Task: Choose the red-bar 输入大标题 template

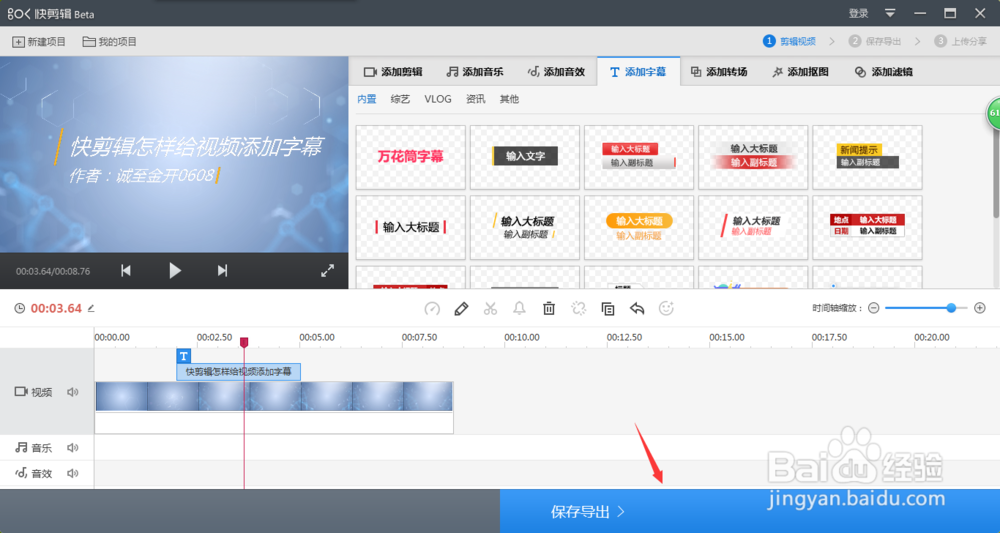Action: [411, 228]
